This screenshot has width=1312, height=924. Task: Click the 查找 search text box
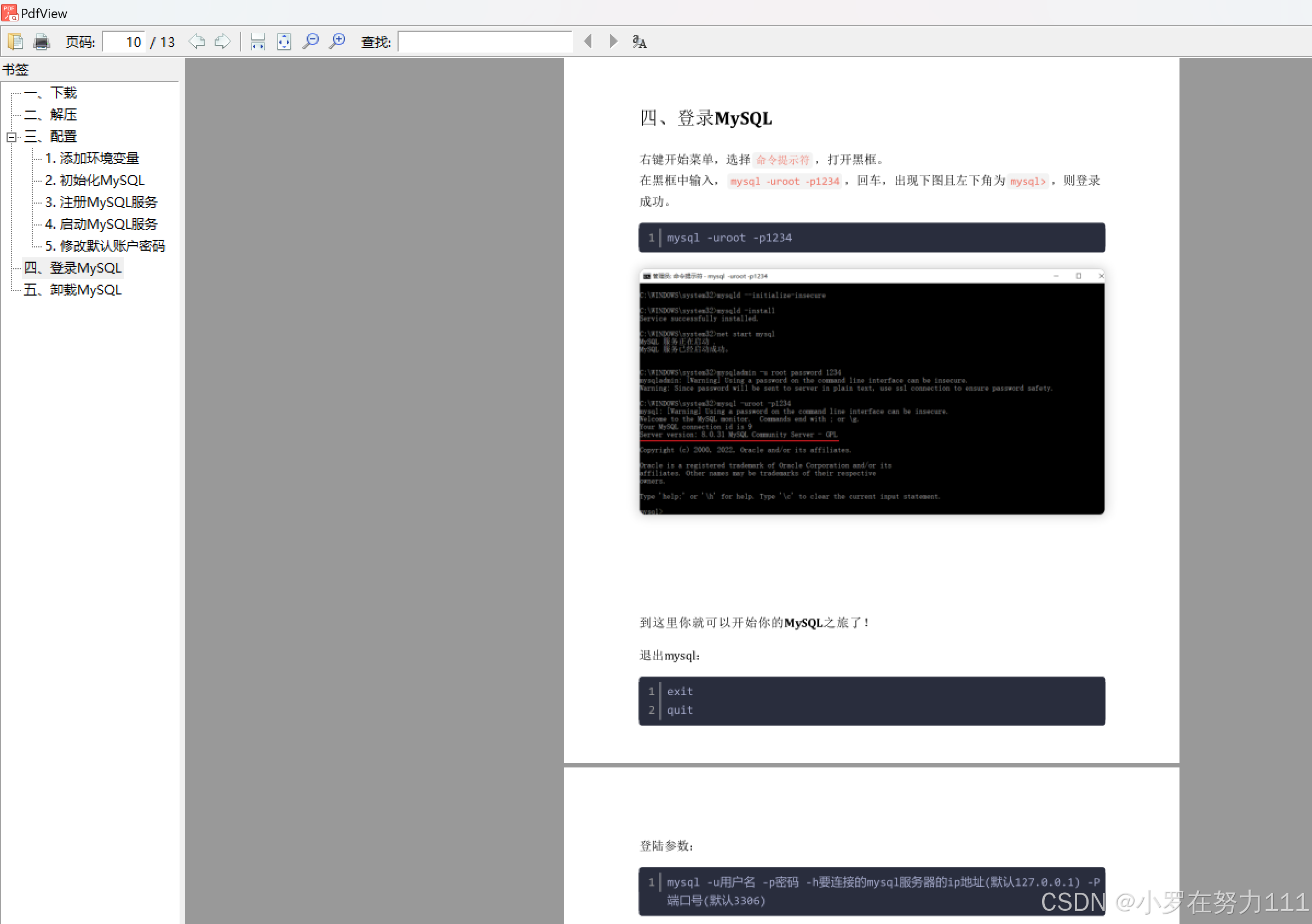coord(485,42)
